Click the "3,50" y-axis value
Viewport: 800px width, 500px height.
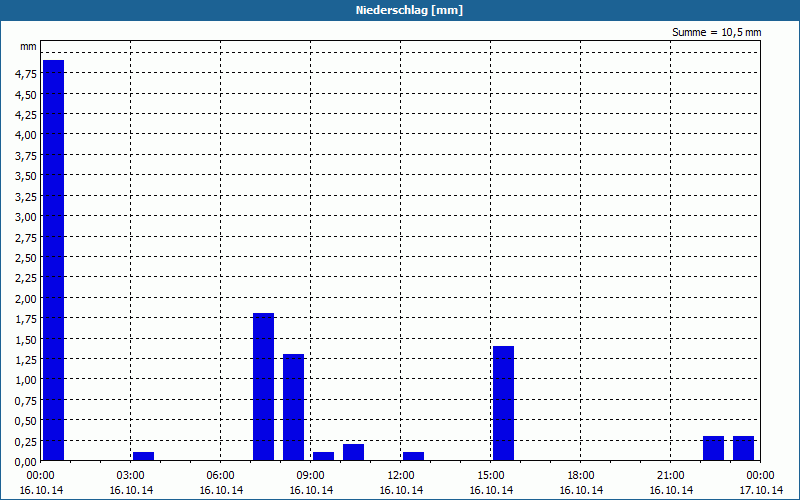[x=26, y=176]
